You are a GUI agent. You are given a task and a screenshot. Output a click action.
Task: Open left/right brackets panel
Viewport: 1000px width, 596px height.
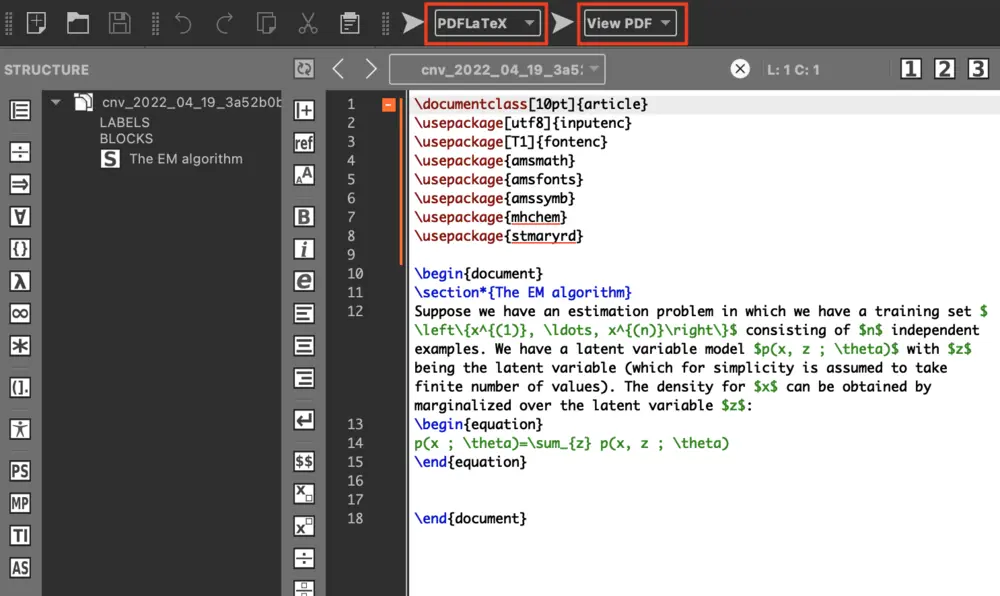[20, 387]
